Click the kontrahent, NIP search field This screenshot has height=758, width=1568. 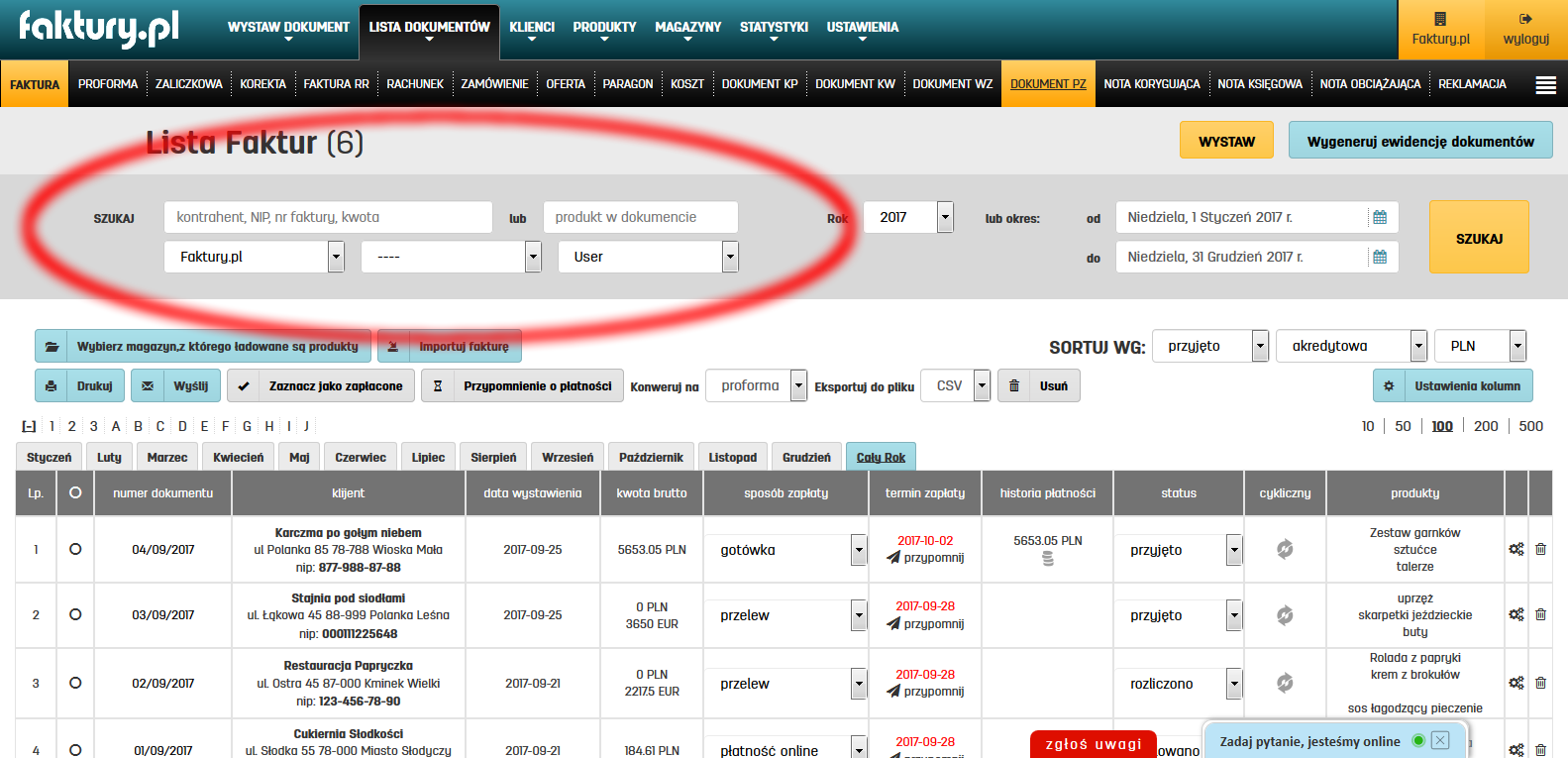pyautogui.click(x=328, y=217)
